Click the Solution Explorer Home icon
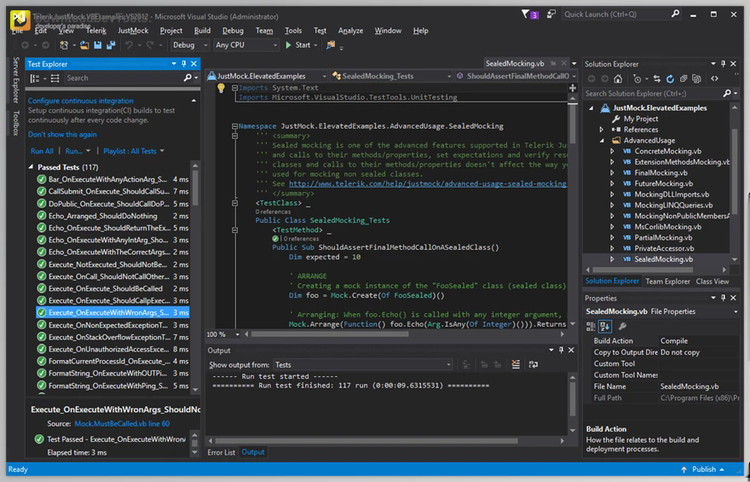750x482 pixels. tap(618, 78)
